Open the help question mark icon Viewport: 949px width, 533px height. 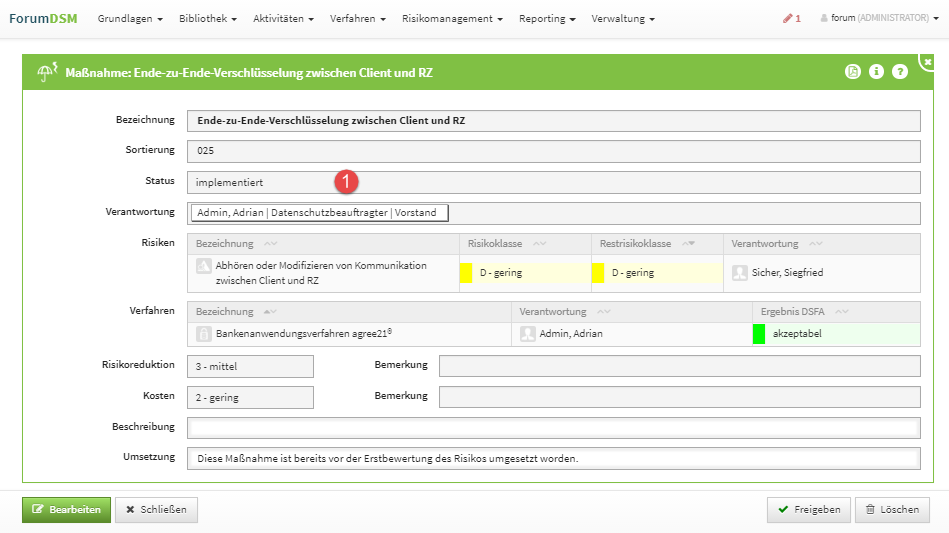(900, 72)
